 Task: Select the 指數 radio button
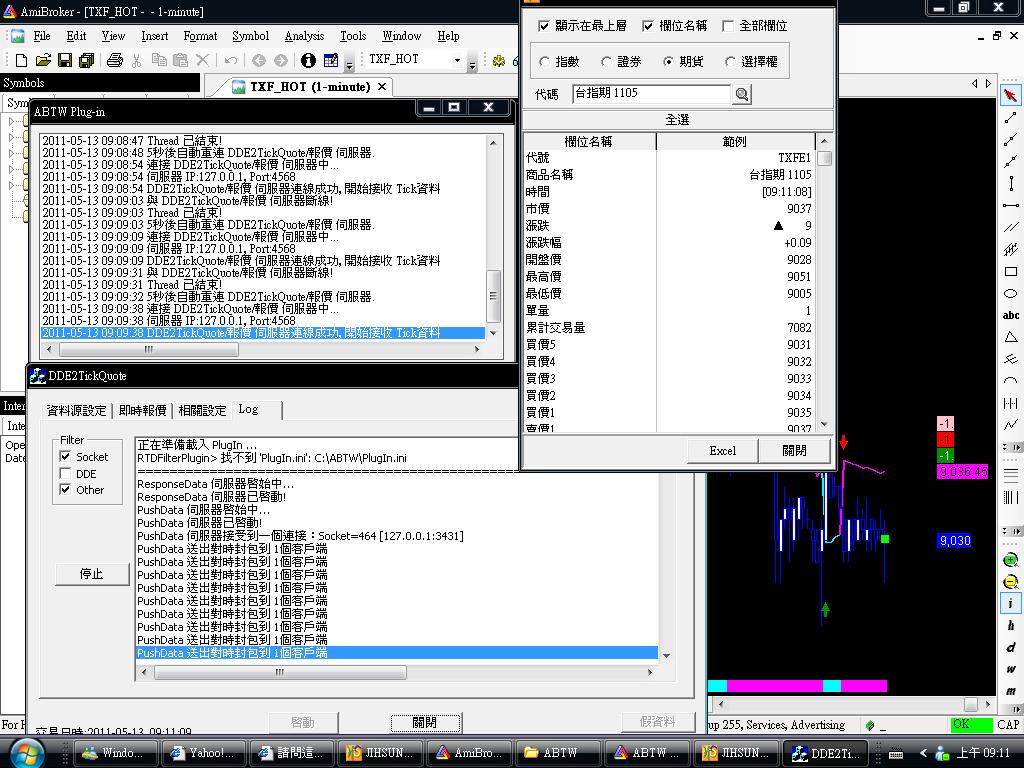545,61
